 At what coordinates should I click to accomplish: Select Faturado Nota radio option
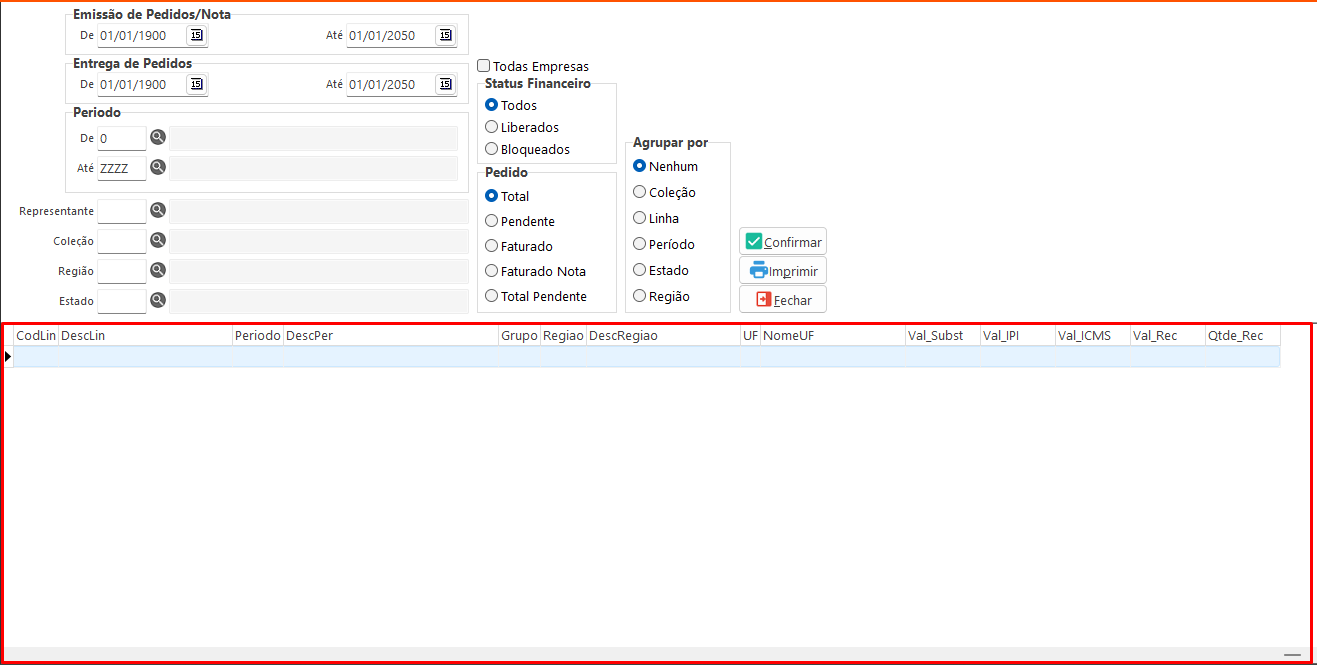coord(492,271)
